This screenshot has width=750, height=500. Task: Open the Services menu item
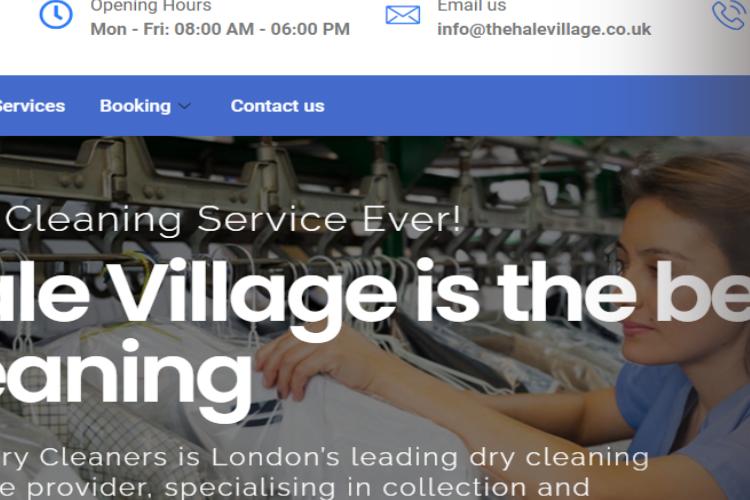pos(32,106)
